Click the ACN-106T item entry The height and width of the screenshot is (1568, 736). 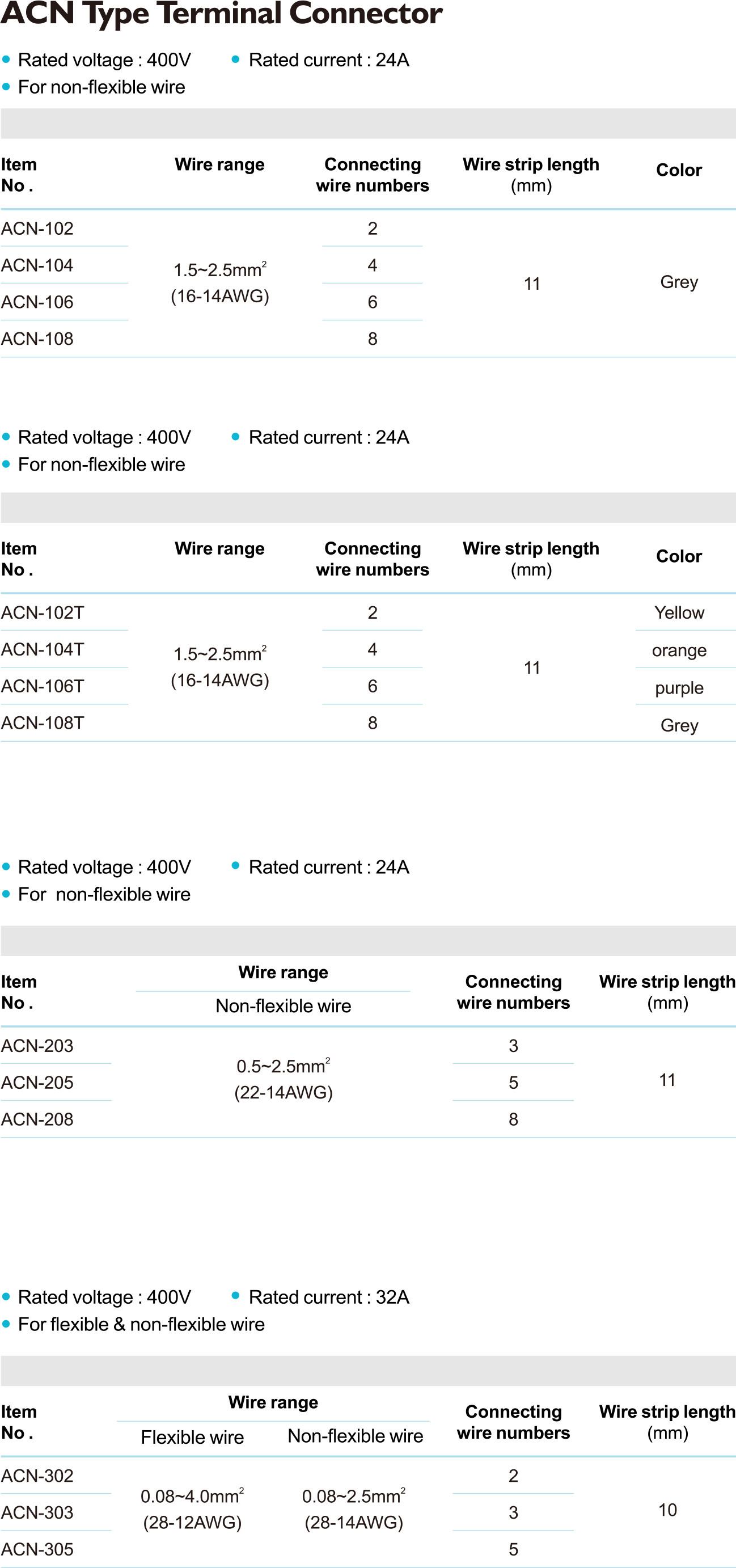pyautogui.click(x=43, y=686)
